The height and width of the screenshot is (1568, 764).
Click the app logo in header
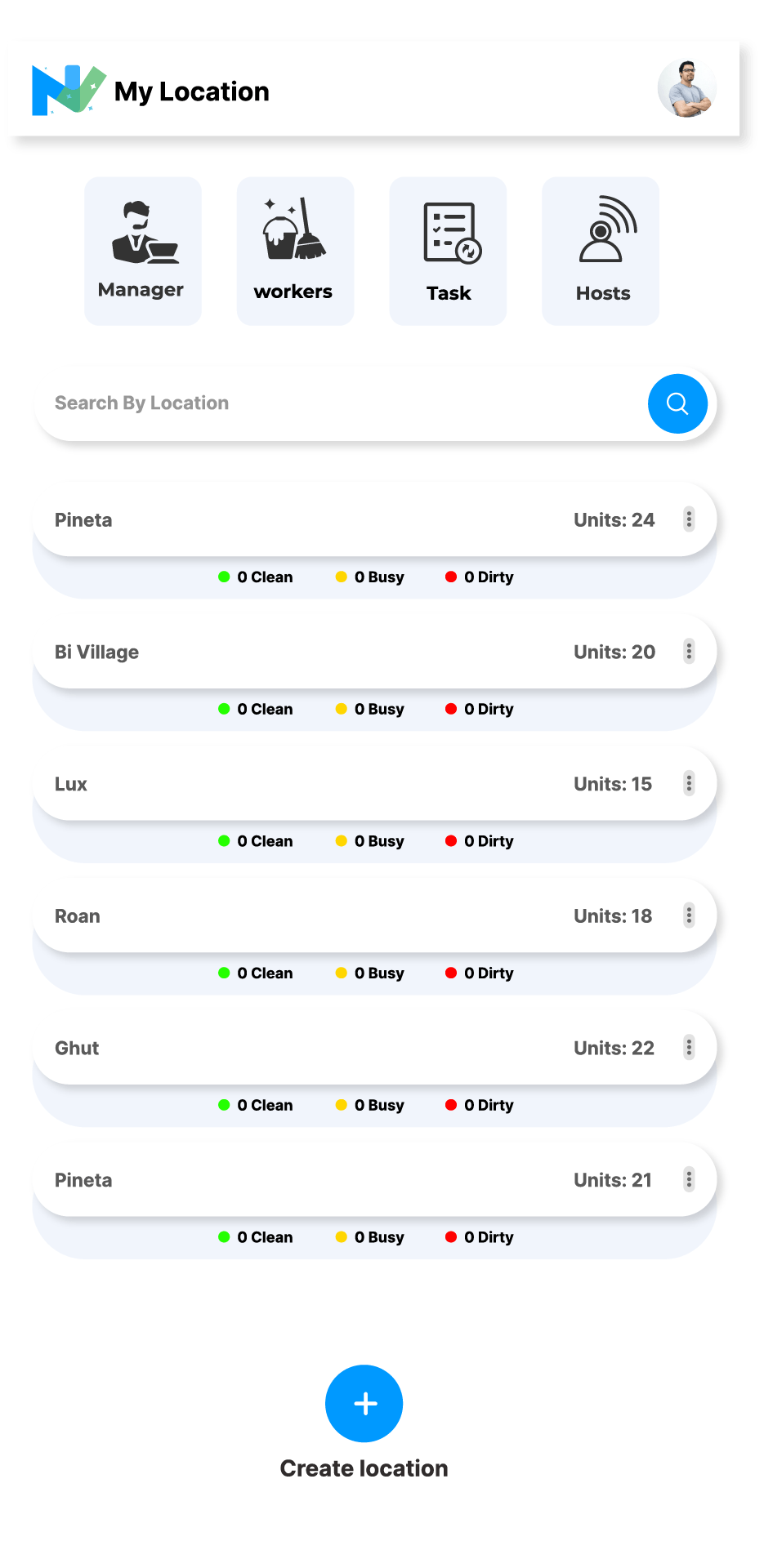[69, 90]
